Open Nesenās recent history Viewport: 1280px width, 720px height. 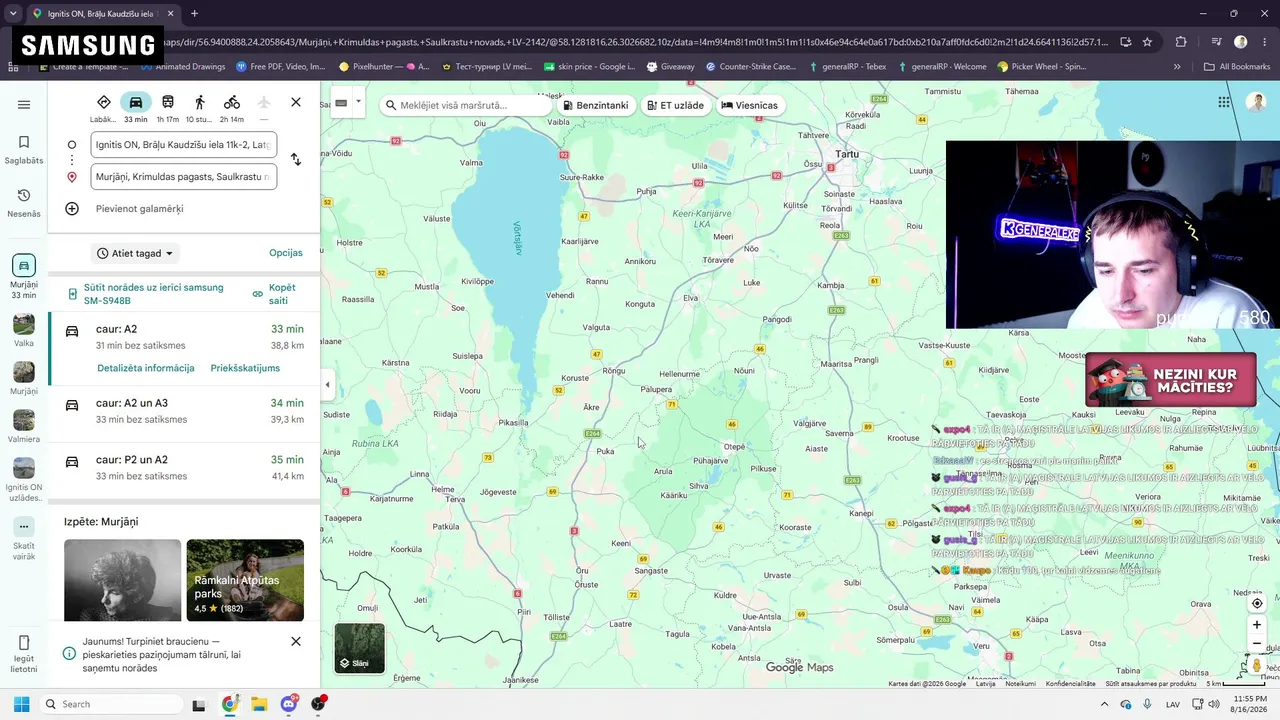[24, 202]
